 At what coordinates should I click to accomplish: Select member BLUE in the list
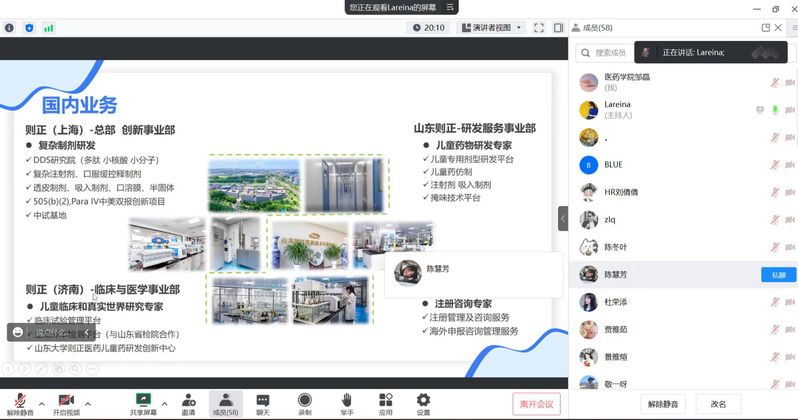click(x=682, y=164)
